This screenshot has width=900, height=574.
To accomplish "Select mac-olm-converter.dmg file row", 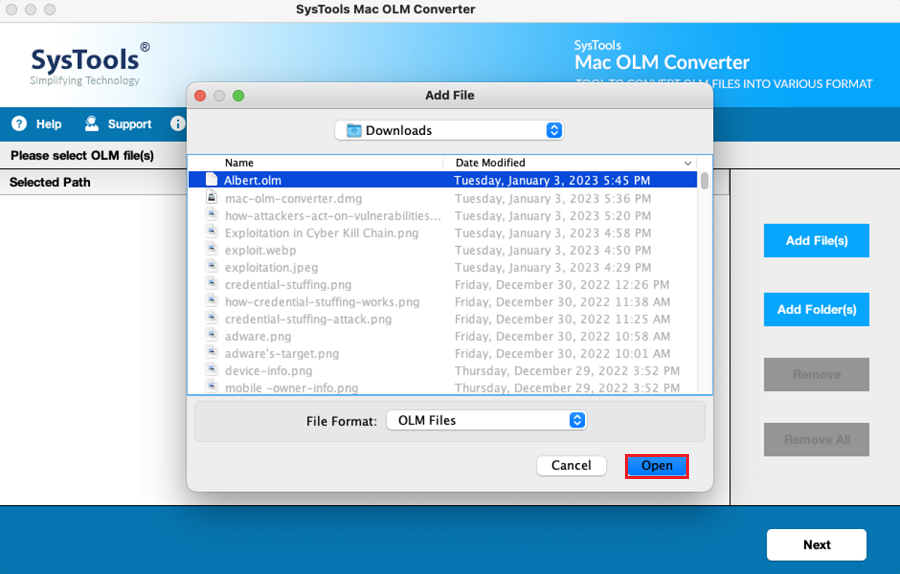I will click(x=442, y=198).
